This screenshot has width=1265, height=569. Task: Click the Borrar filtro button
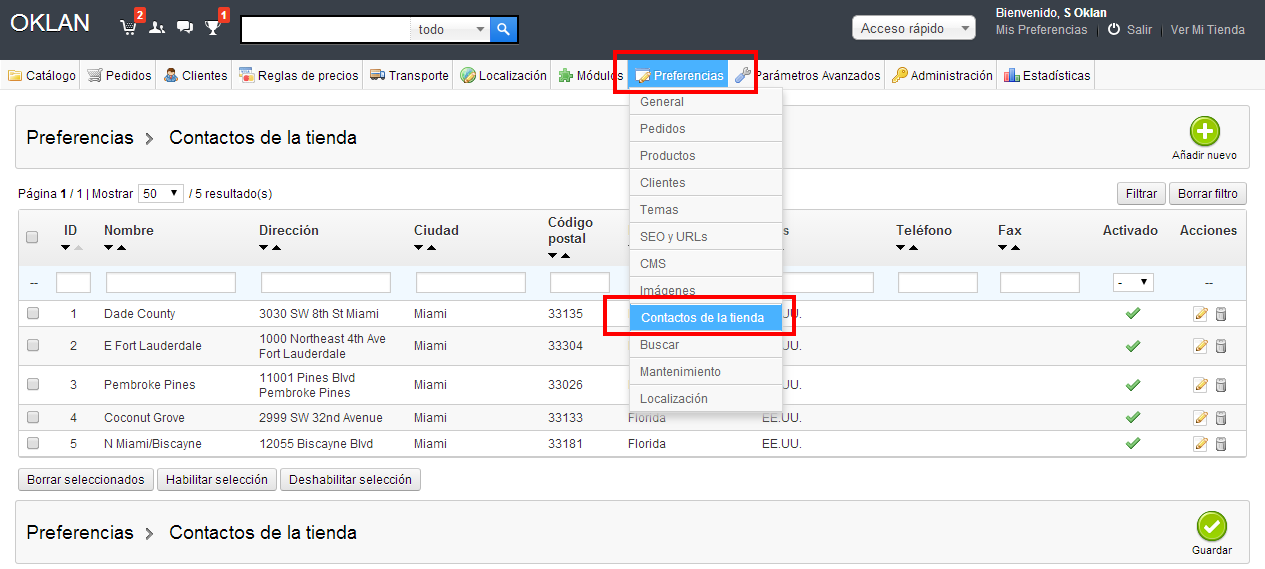click(1207, 194)
